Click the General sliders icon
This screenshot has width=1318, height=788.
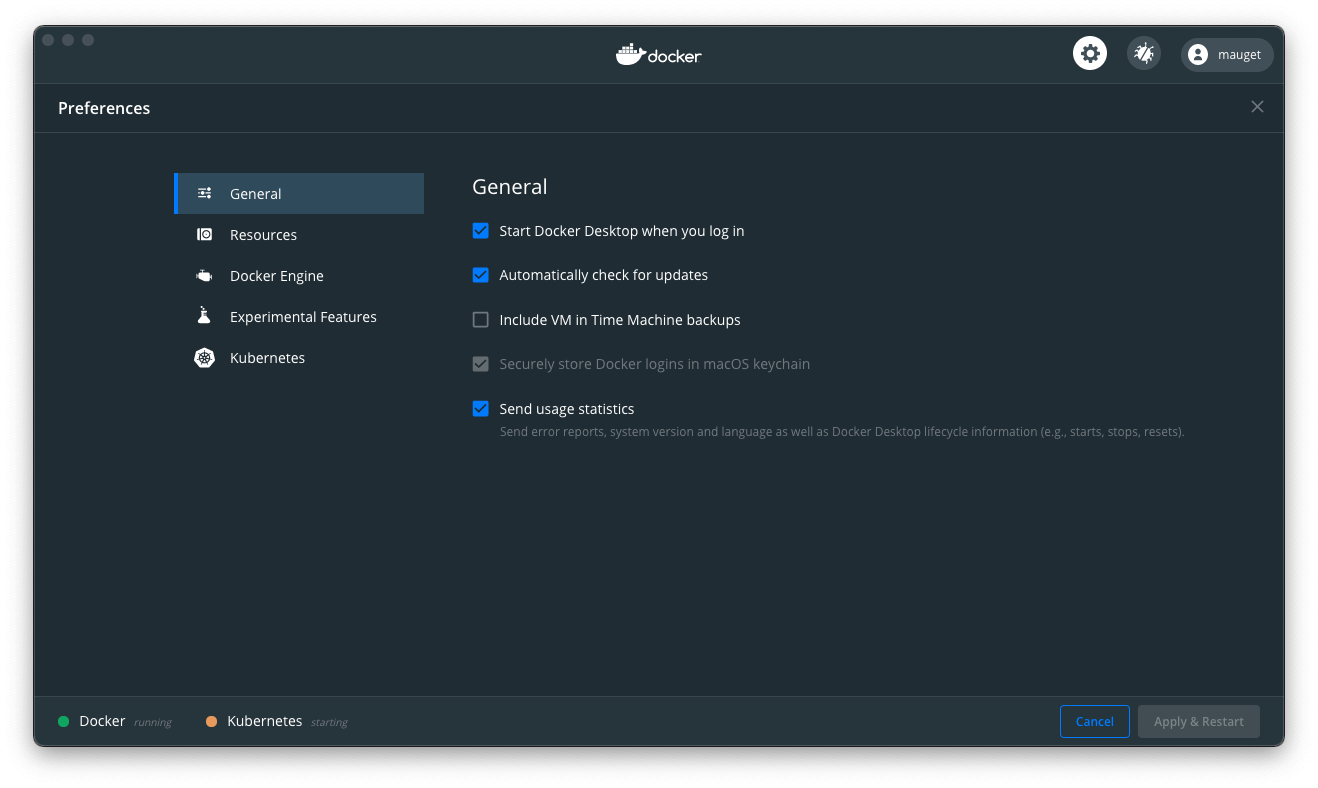(204, 194)
